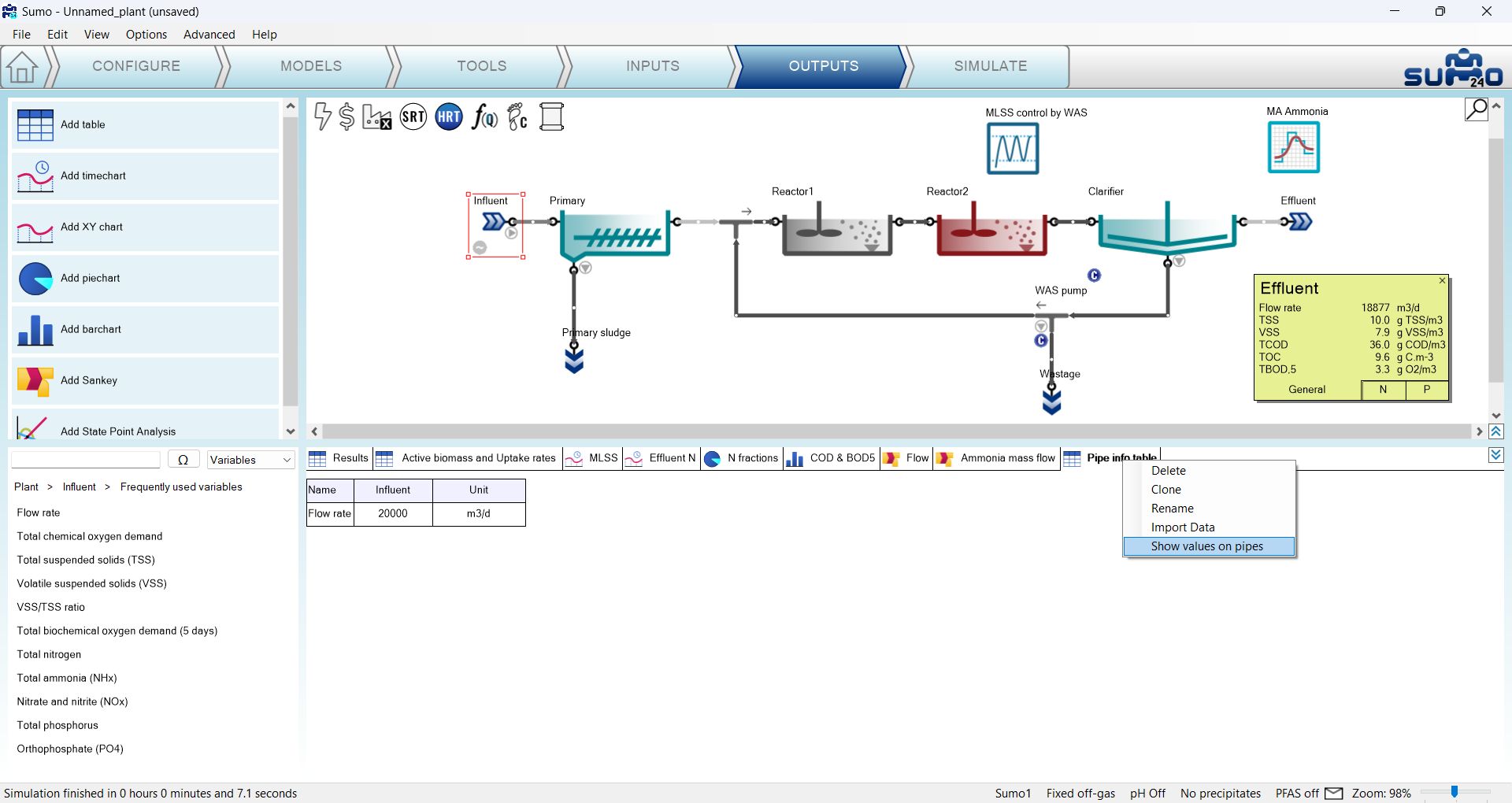Select the Effluent arrow unit
1512x803 pixels.
(x=1299, y=222)
